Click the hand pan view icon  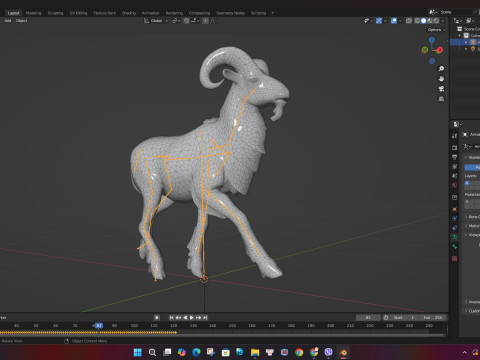pos(441,79)
